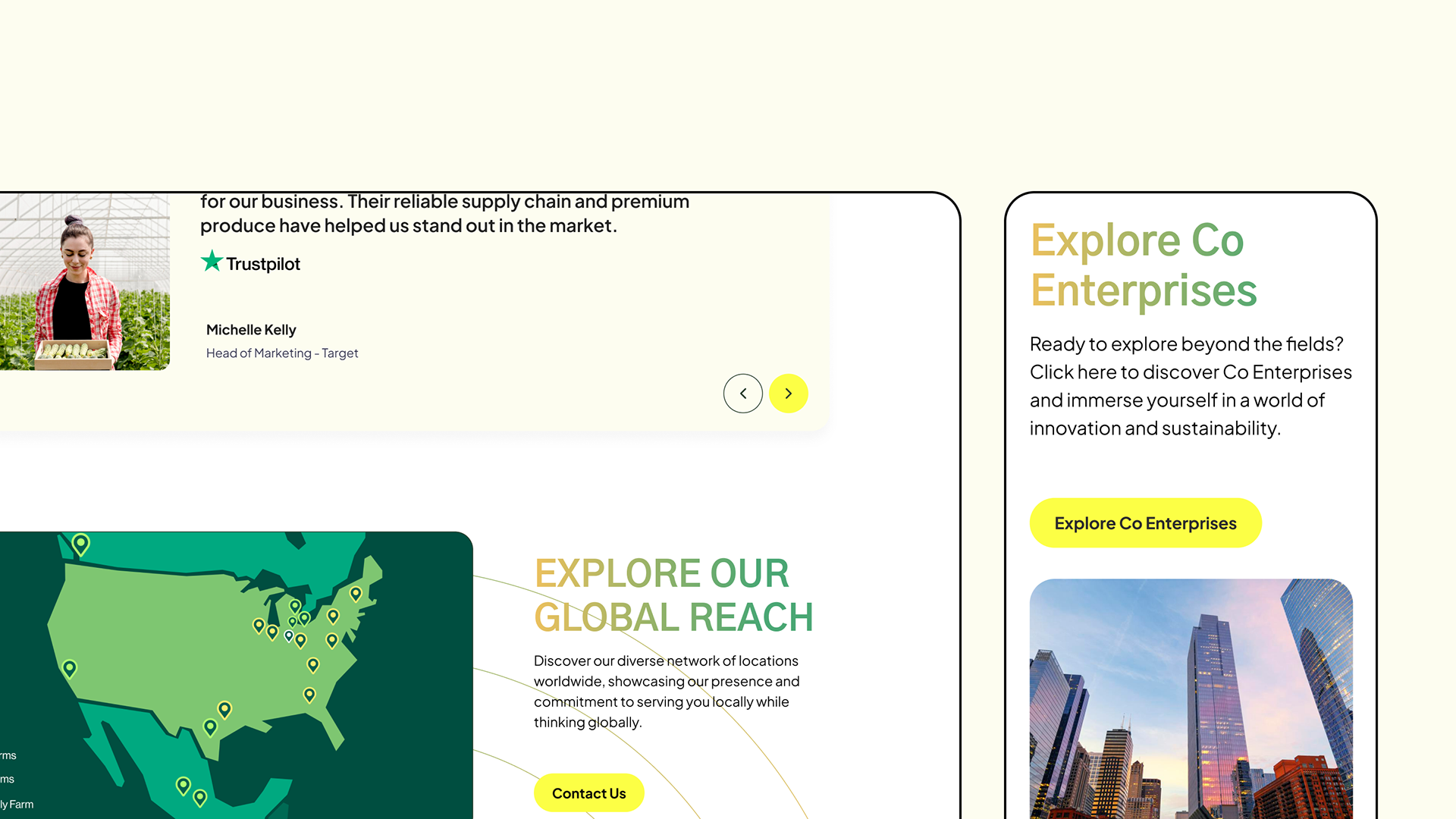Click the 'Explore Co Enterprises' gradient heading

1144,265
